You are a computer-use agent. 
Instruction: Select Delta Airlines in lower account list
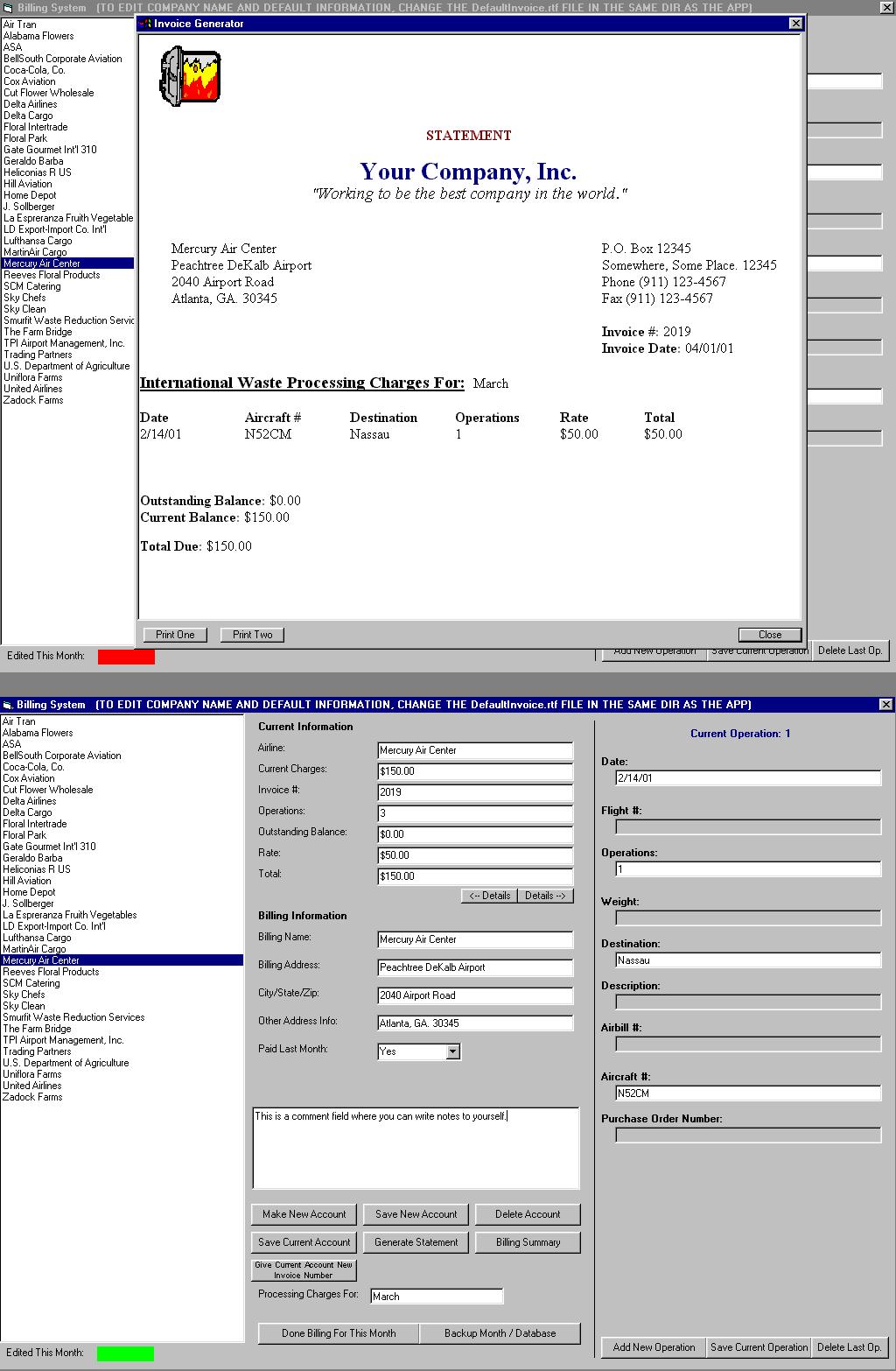pos(30,801)
